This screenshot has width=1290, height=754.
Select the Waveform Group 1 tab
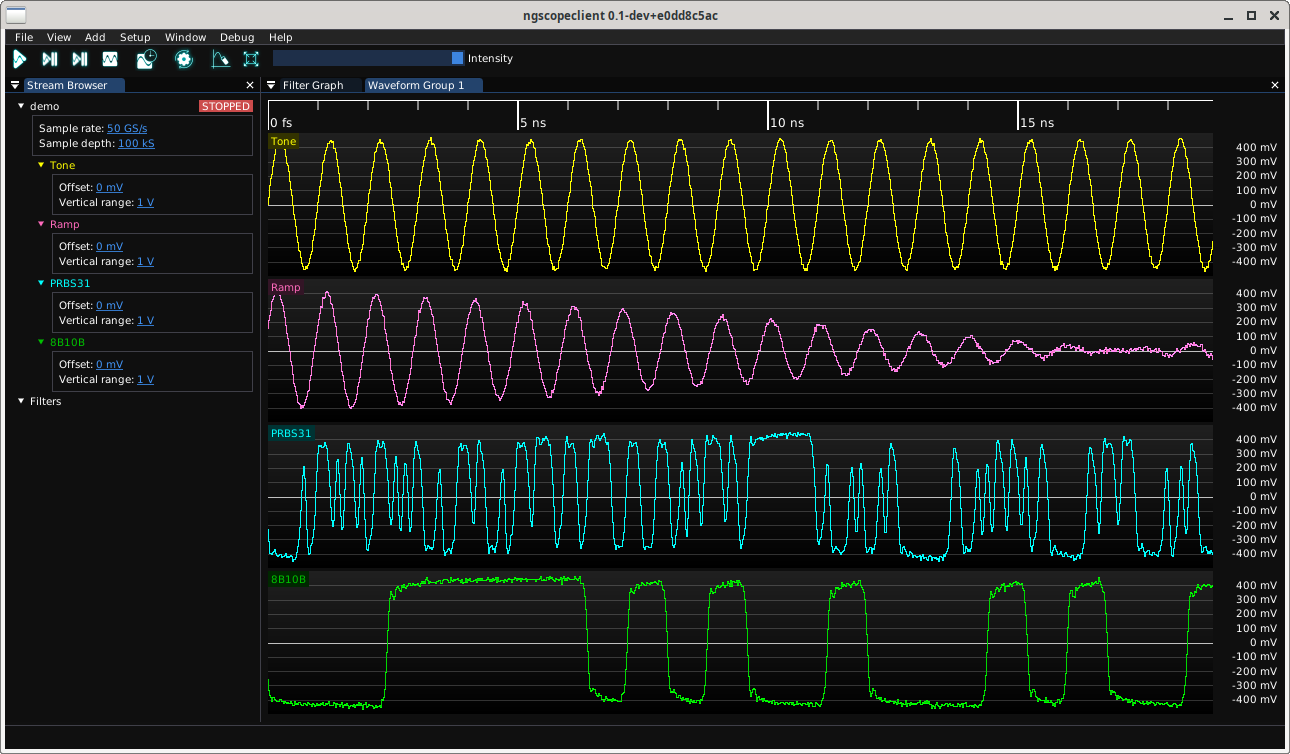pos(423,85)
